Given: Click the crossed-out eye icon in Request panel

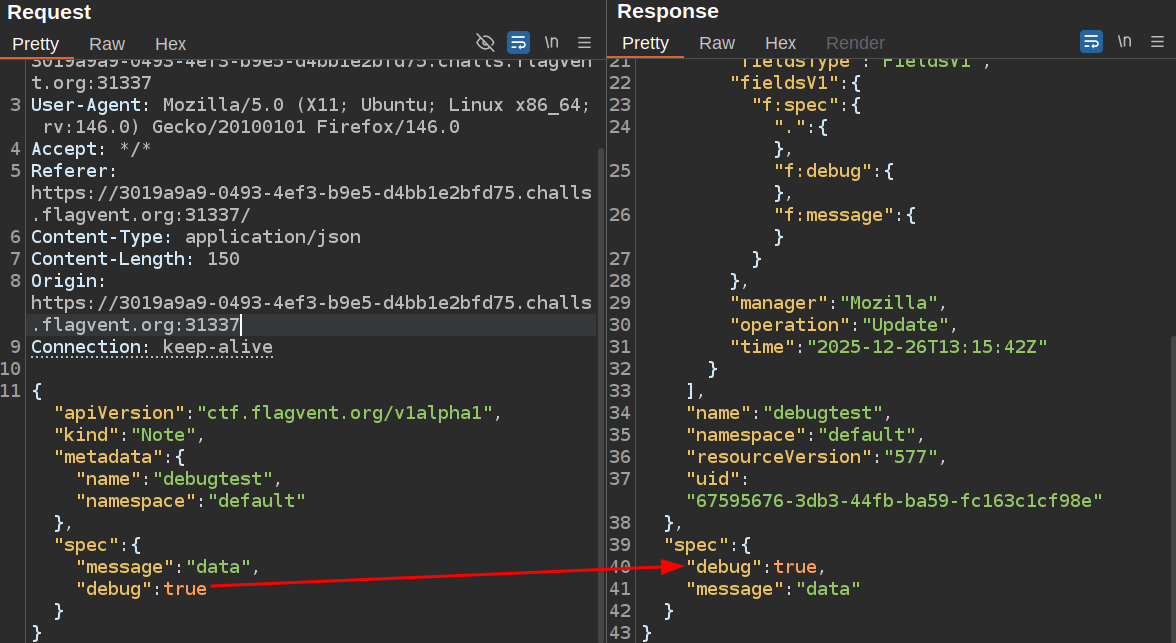Looking at the screenshot, I should tap(485, 42).
